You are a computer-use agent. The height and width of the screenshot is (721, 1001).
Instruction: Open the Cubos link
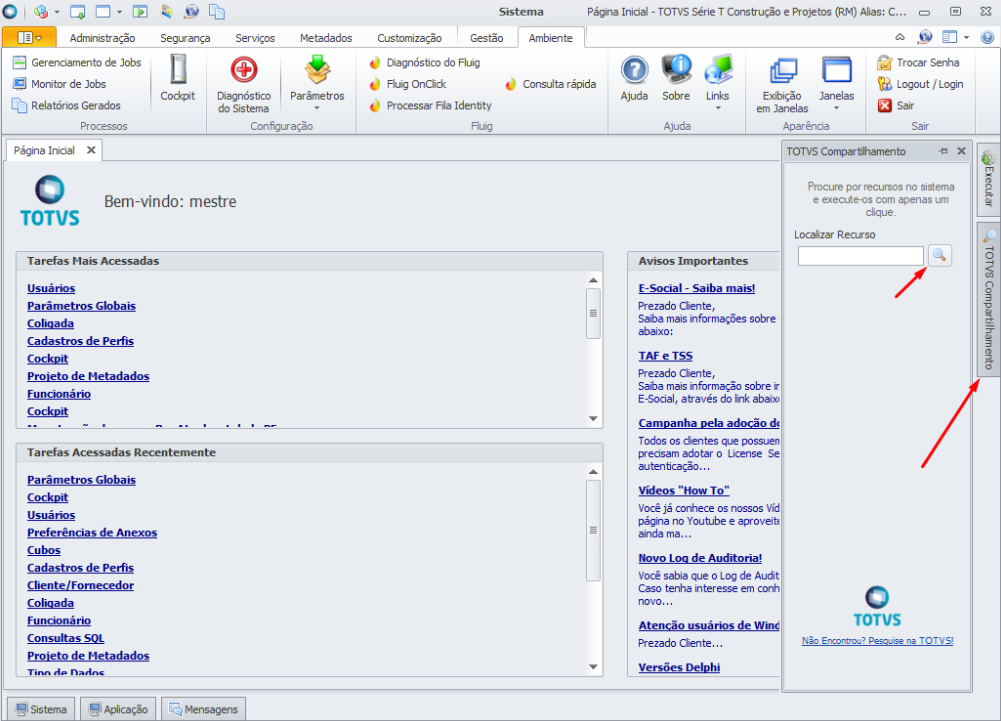[43, 550]
